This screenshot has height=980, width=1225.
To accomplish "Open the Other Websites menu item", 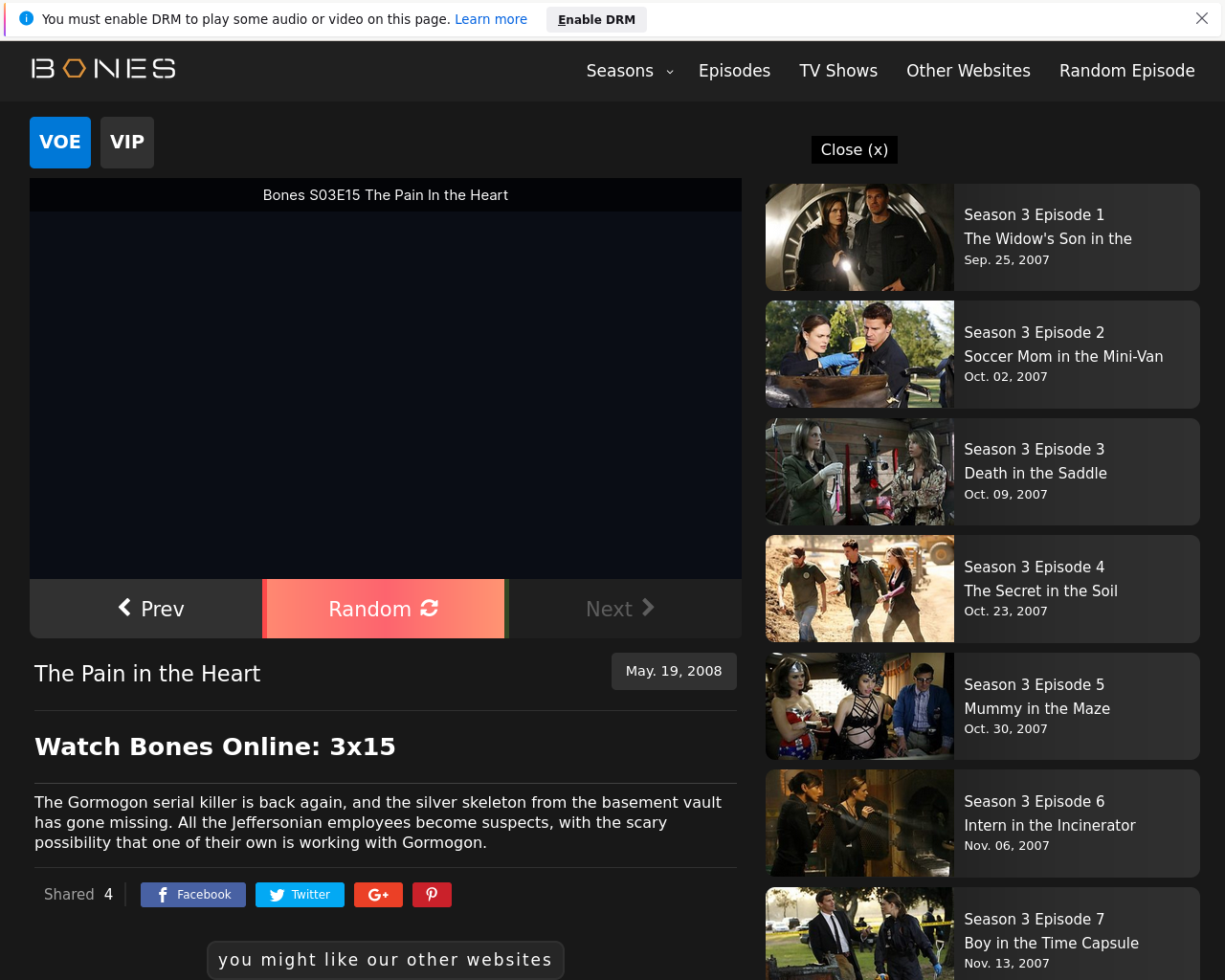I will (969, 71).
